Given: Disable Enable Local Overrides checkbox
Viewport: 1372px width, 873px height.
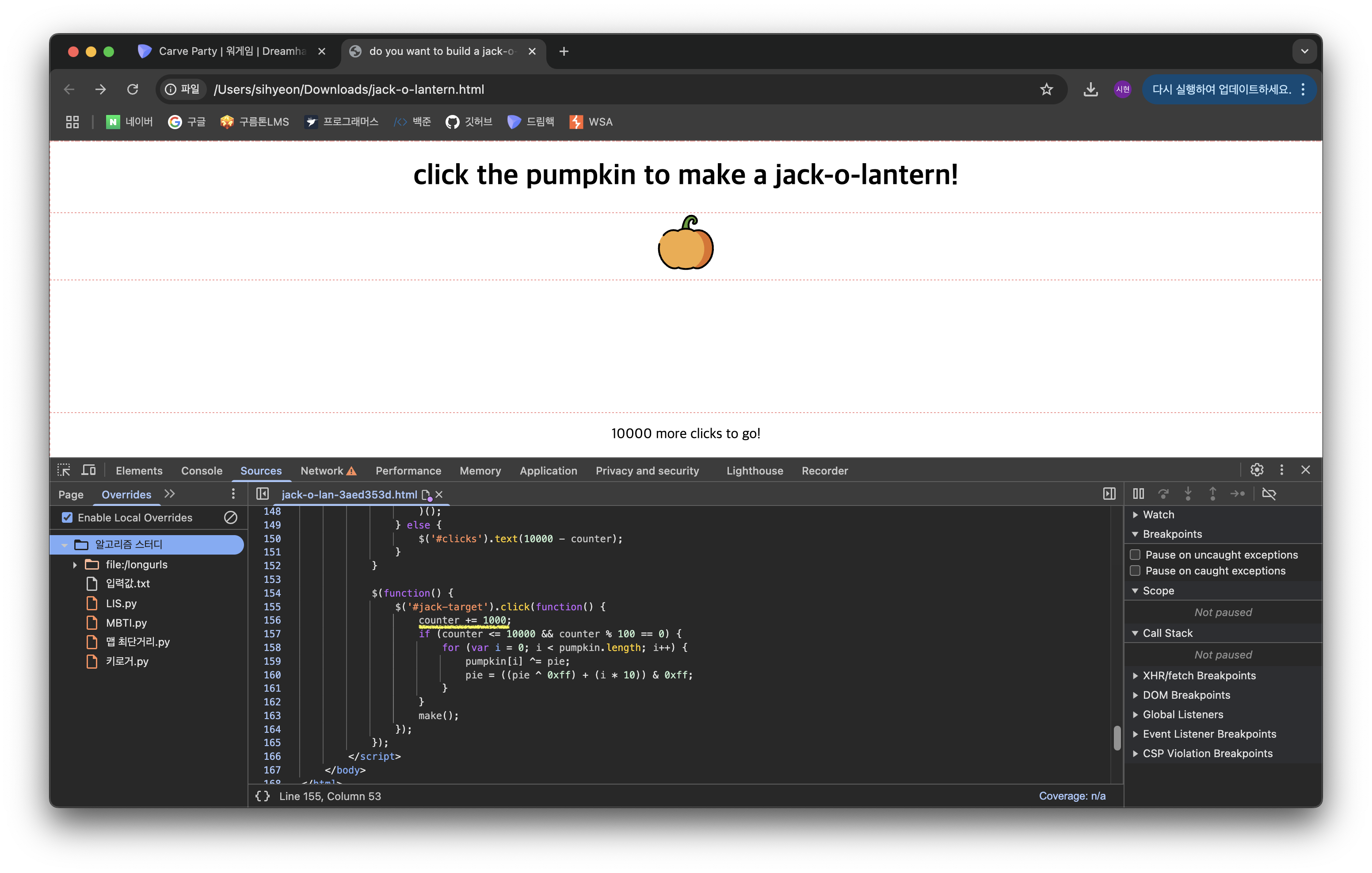Looking at the screenshot, I should pyautogui.click(x=67, y=517).
